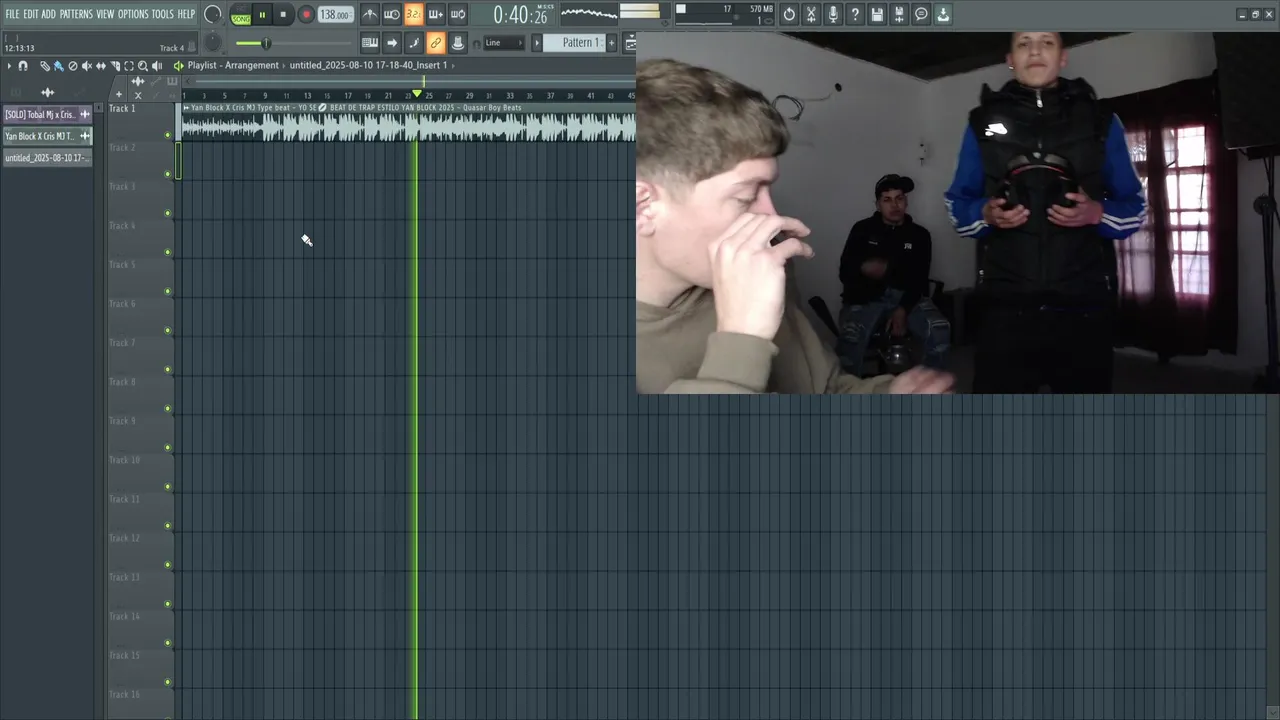Select the Zoom magnifier tool
Viewport: 1280px width, 720px height.
[142, 66]
